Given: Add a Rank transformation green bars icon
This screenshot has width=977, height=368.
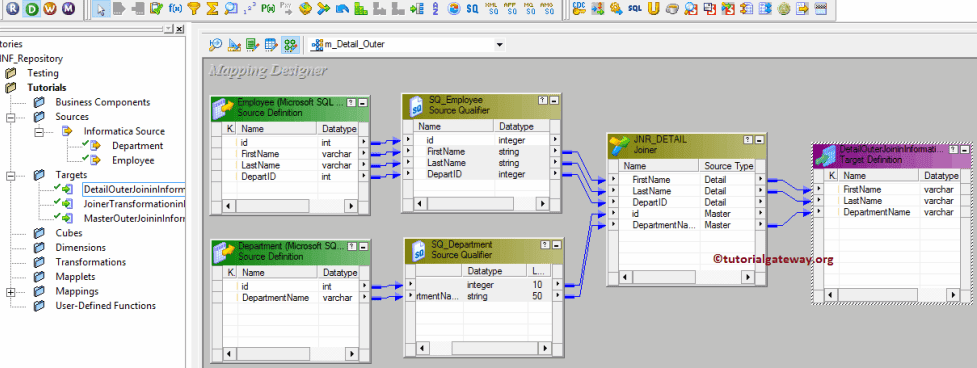Looking at the screenshot, I should coord(360,9).
